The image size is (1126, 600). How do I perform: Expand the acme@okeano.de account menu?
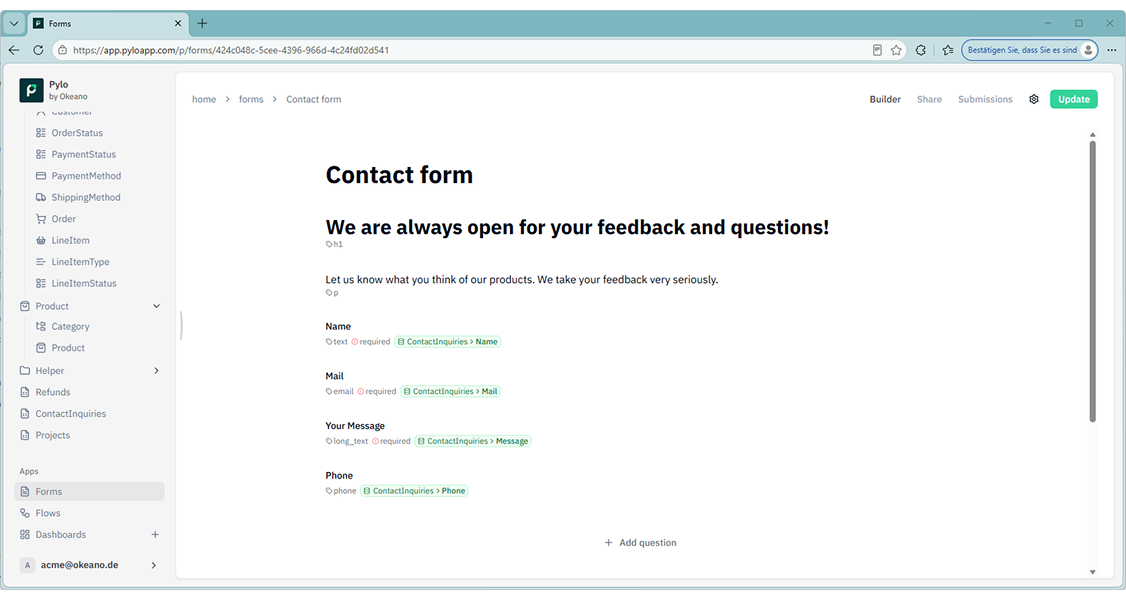(154, 566)
